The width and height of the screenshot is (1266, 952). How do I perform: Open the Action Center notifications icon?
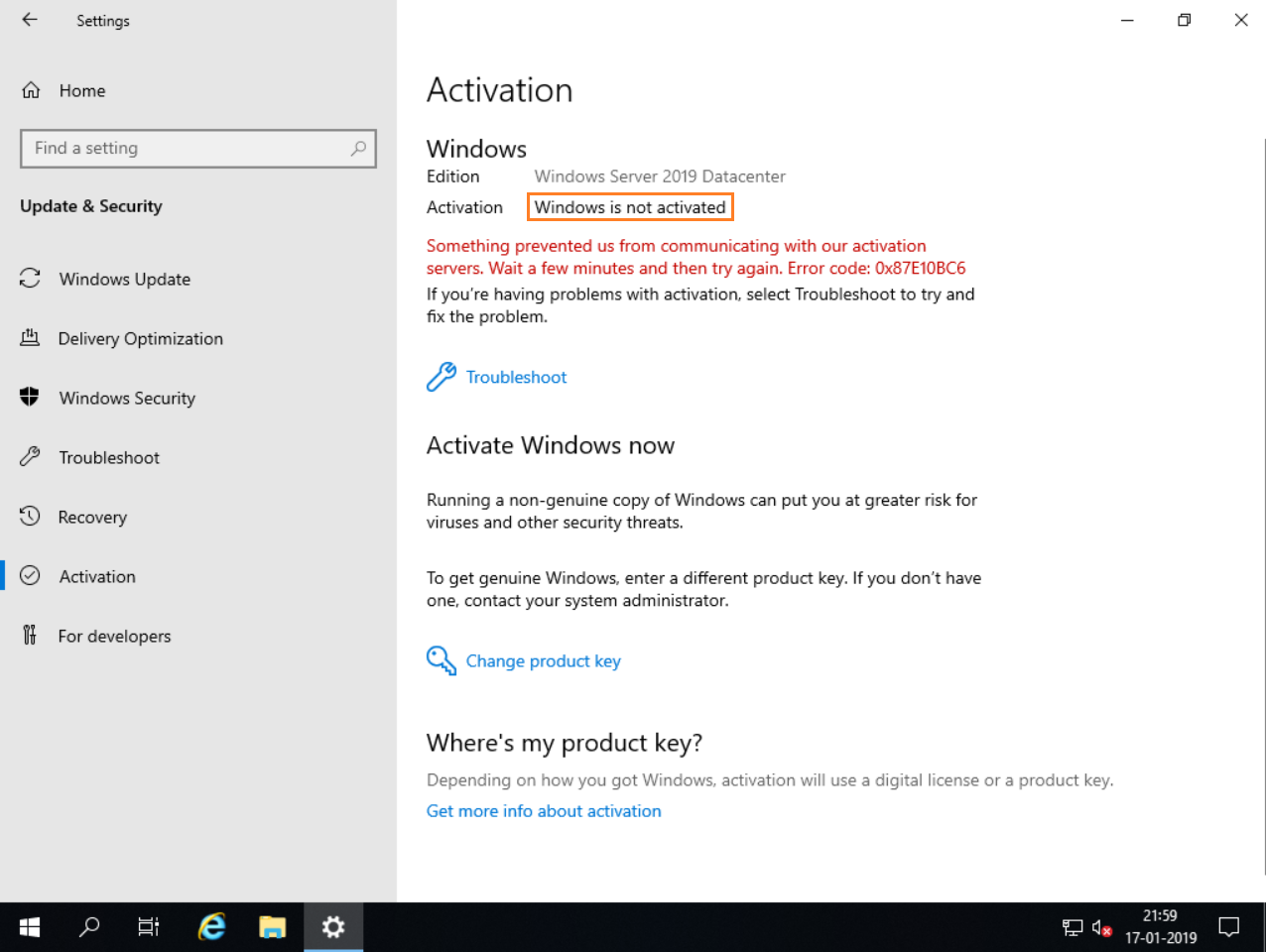pyautogui.click(x=1229, y=927)
